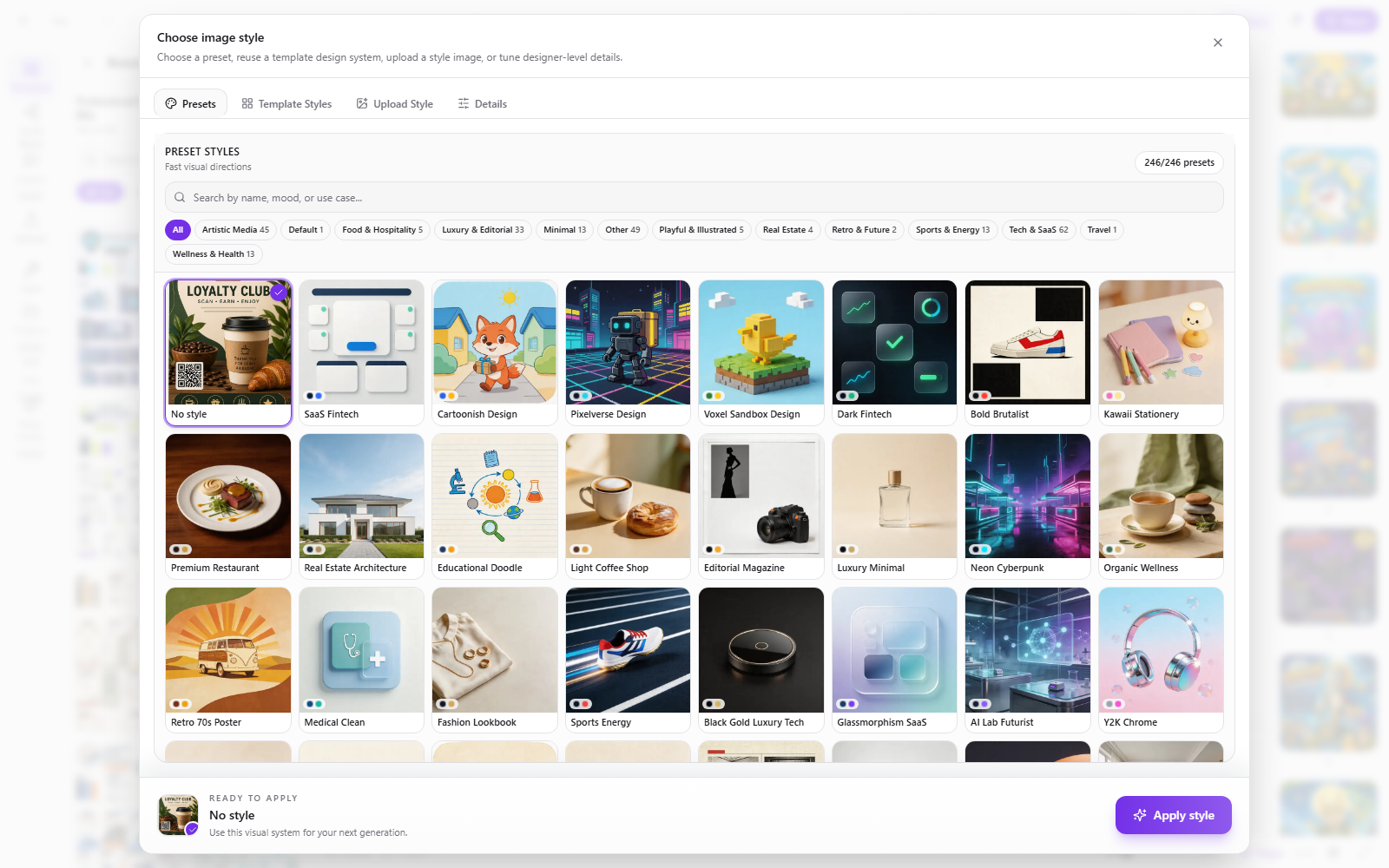Click the selected checkmark on No style
The height and width of the screenshot is (868, 1389).
[279, 293]
